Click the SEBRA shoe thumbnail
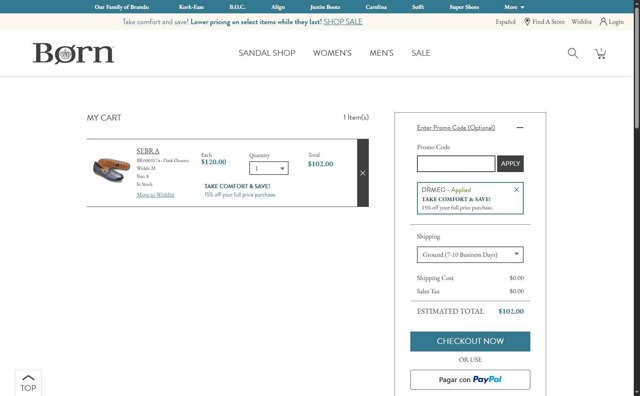The width and height of the screenshot is (640, 396). click(111, 169)
